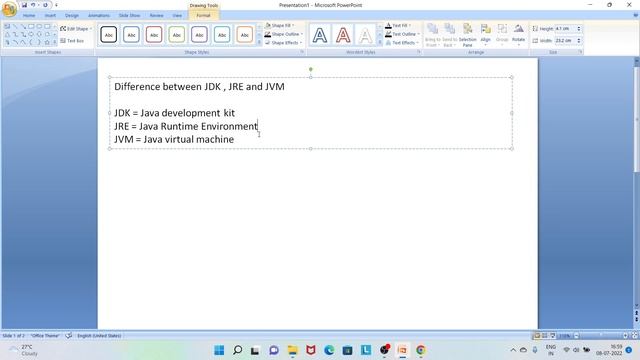Click the Send to Back button
Image resolution: width=640 pixels, height=360 pixels.
pyautogui.click(x=449, y=35)
